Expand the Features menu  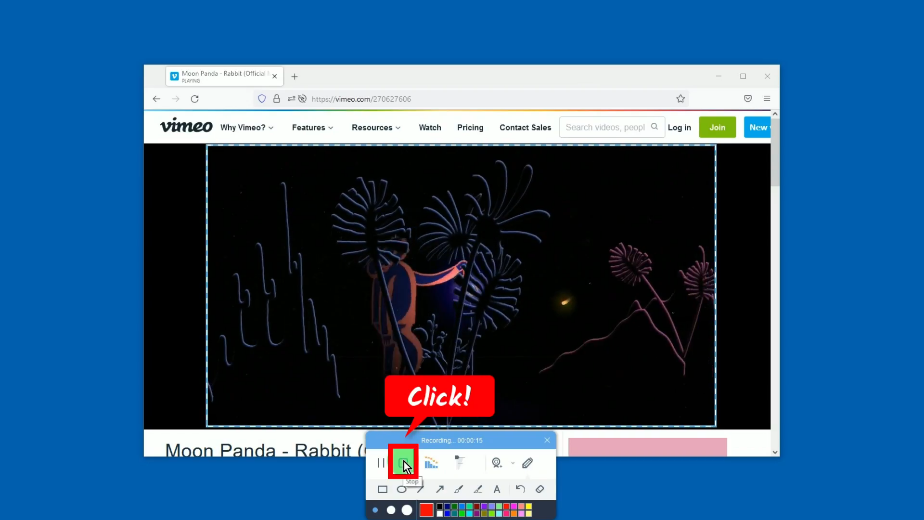pos(312,127)
